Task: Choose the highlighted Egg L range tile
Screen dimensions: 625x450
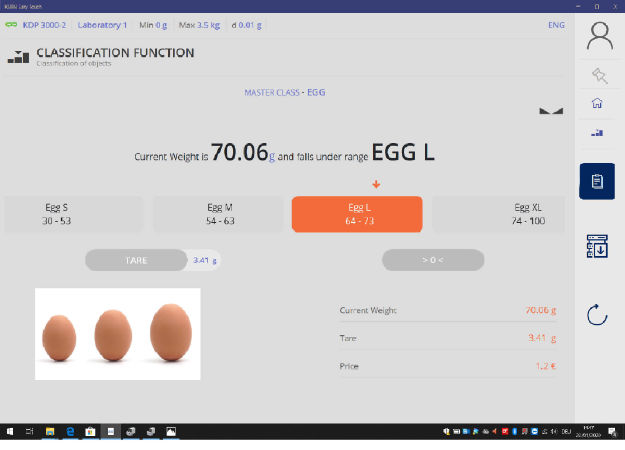Action: [x=357, y=214]
